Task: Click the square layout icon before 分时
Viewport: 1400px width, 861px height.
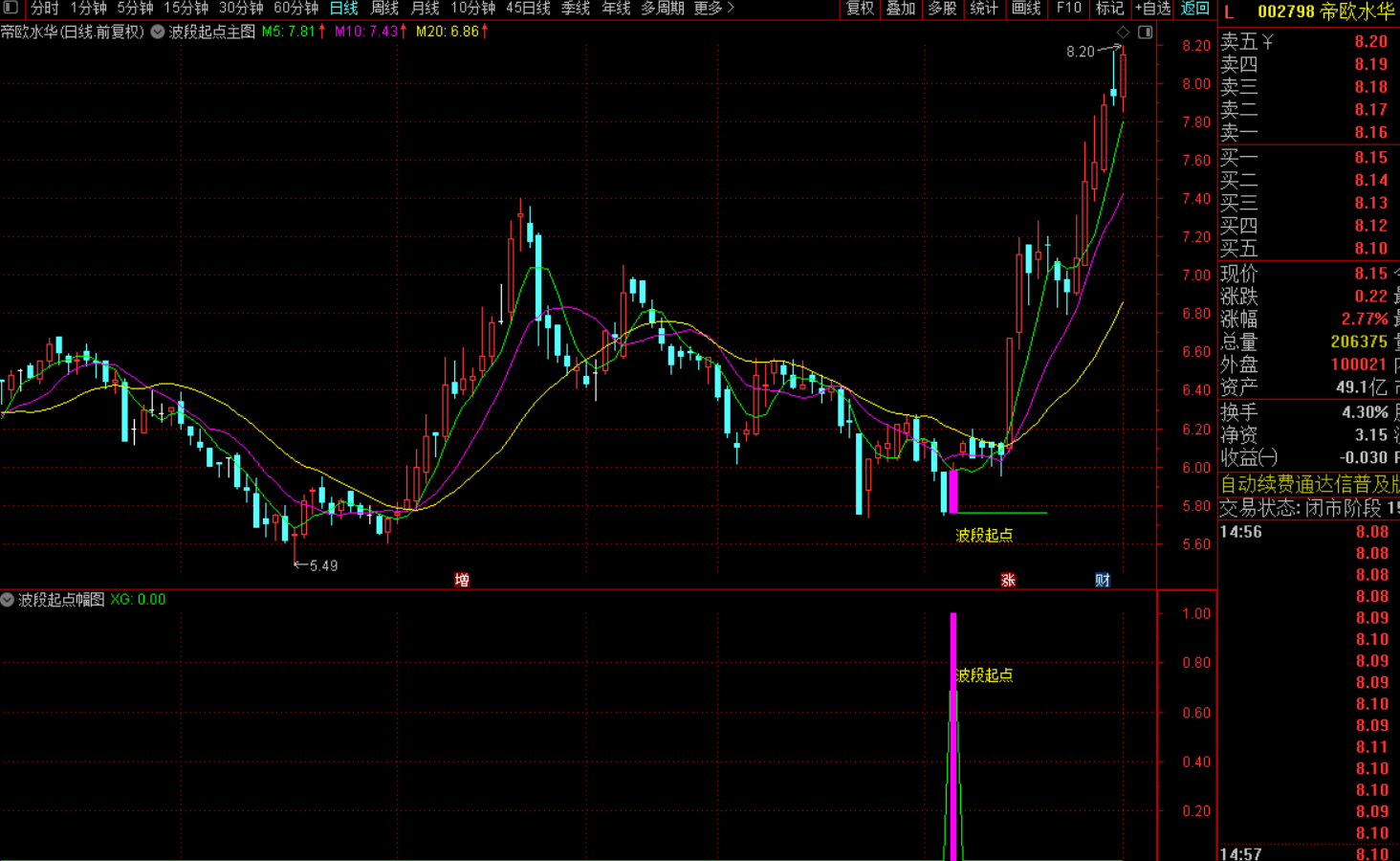Action: click(x=11, y=8)
